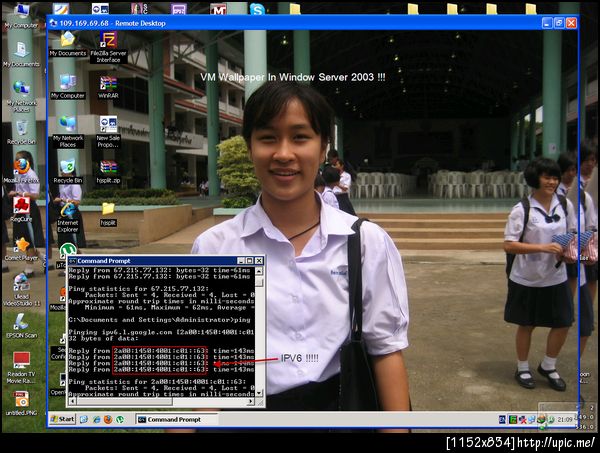
Task: Open EPSON Scan desktop shortcut
Action: [21, 326]
